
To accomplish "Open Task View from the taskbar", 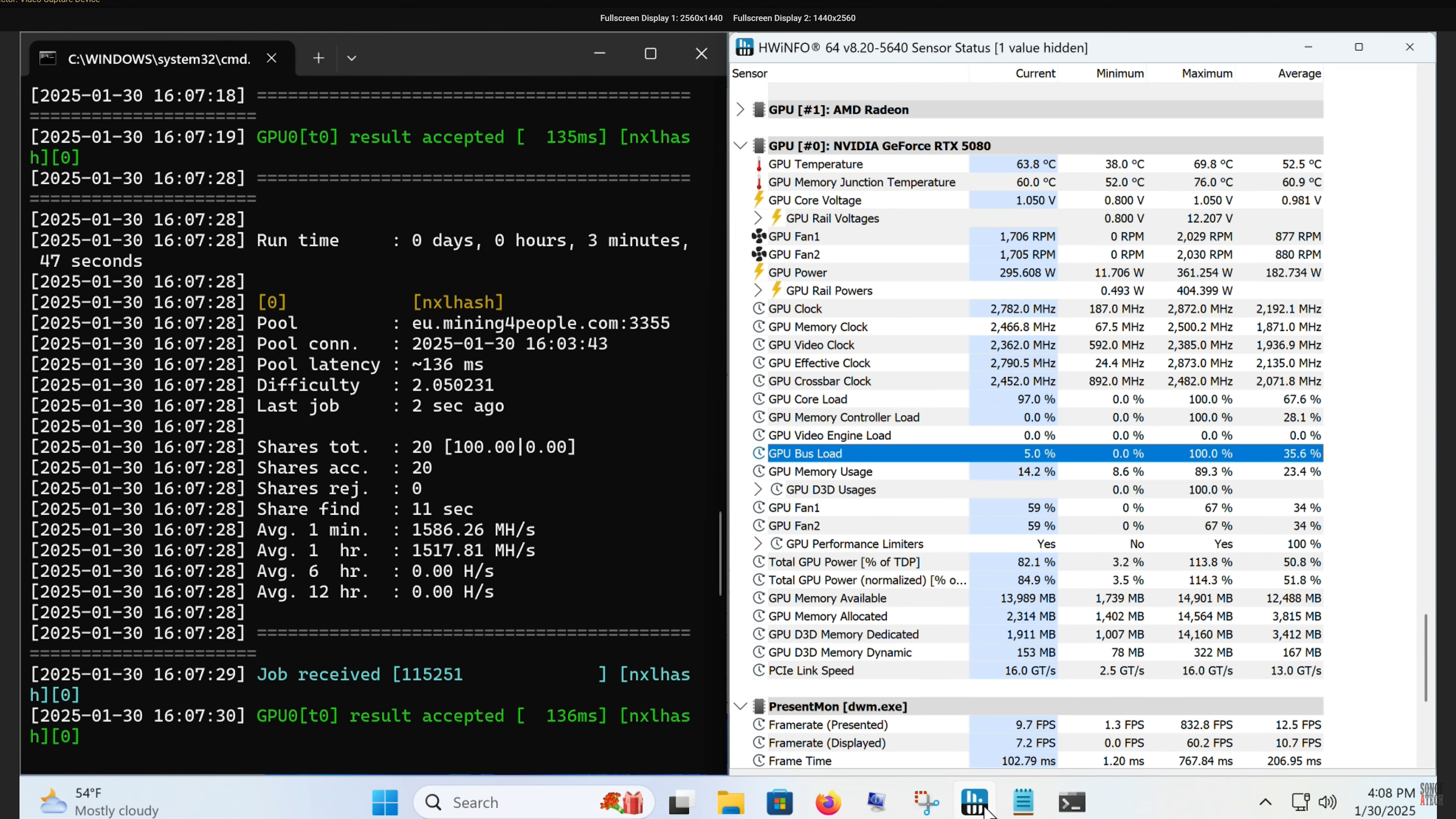I will click(x=682, y=803).
